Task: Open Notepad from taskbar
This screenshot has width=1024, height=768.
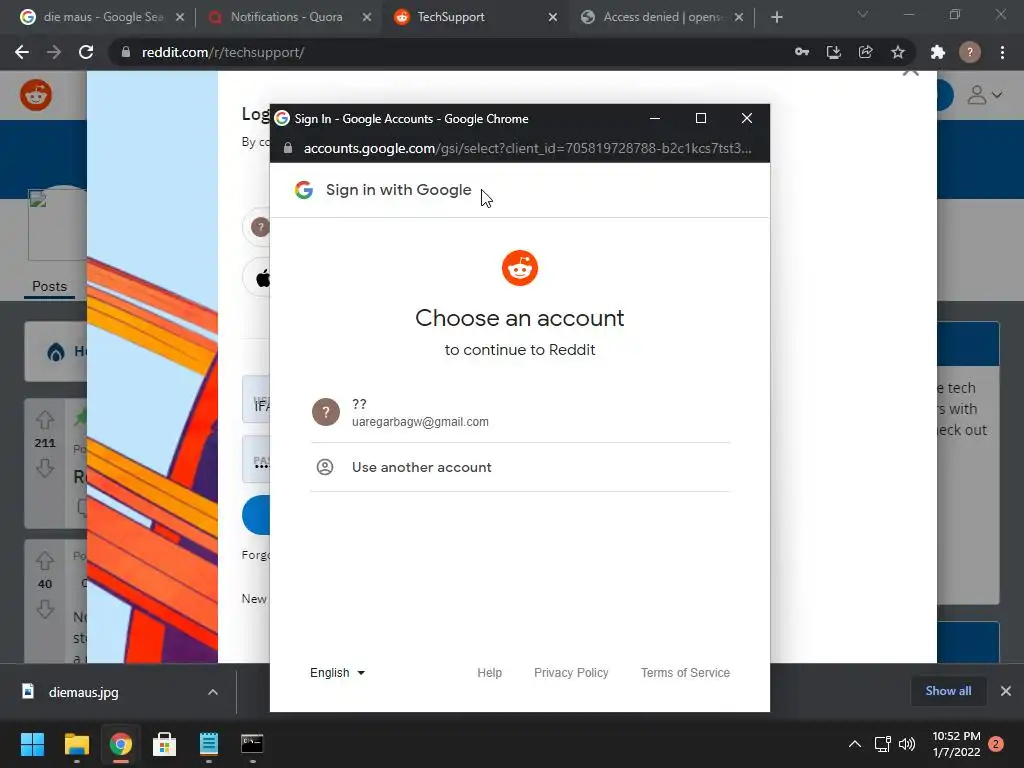Action: 208,744
